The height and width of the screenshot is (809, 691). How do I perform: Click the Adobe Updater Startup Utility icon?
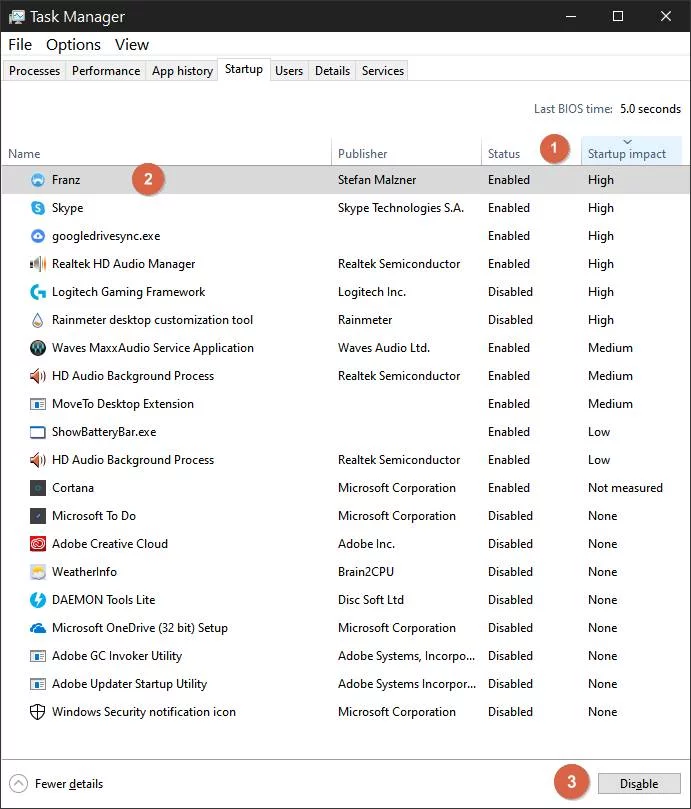click(x=38, y=684)
